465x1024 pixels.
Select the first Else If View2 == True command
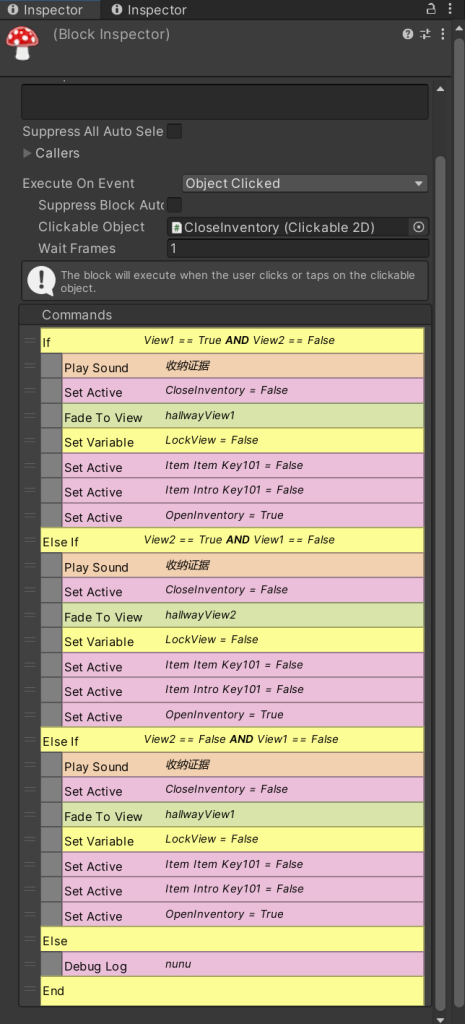[232, 541]
